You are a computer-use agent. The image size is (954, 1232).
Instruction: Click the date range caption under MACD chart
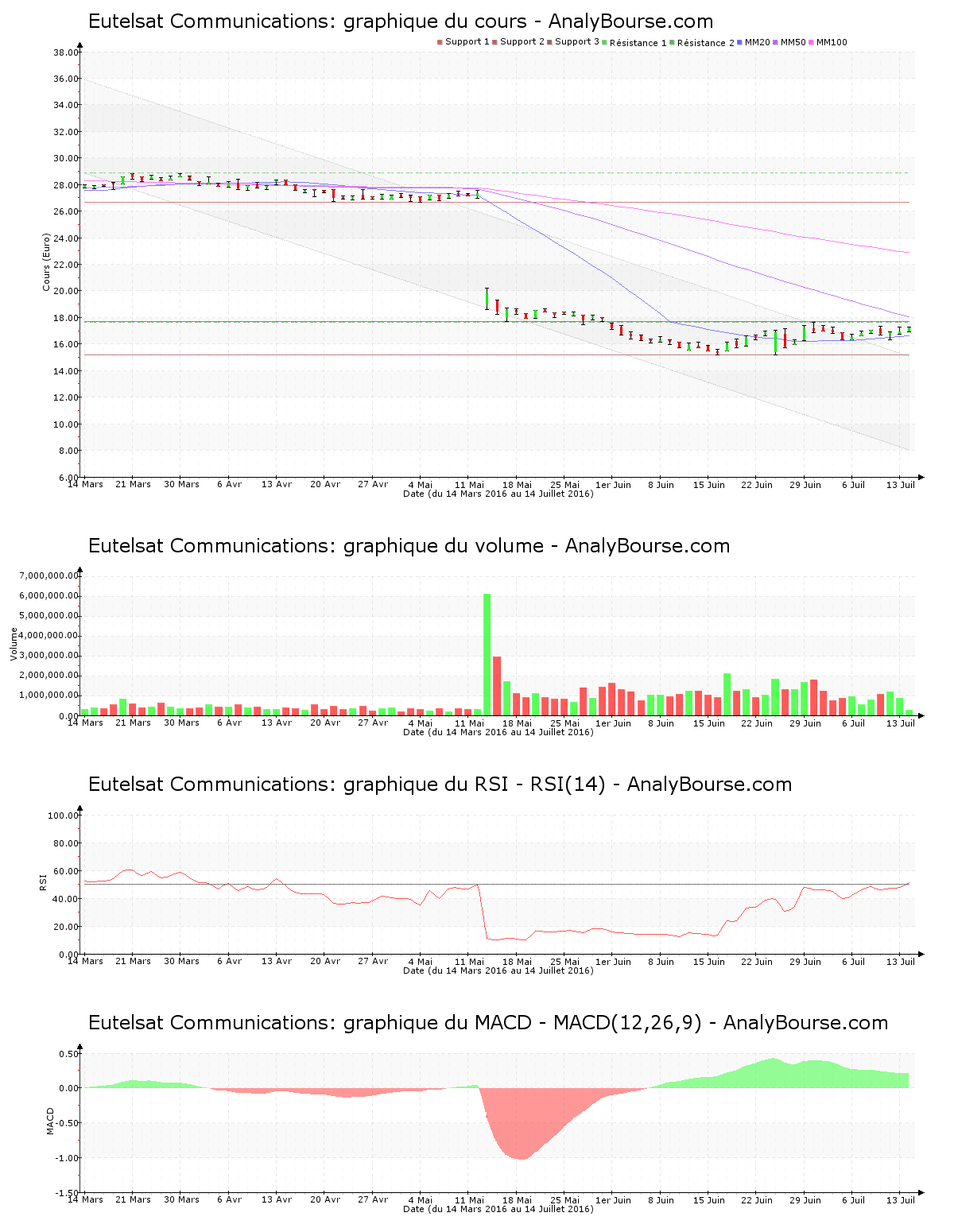click(x=498, y=1209)
